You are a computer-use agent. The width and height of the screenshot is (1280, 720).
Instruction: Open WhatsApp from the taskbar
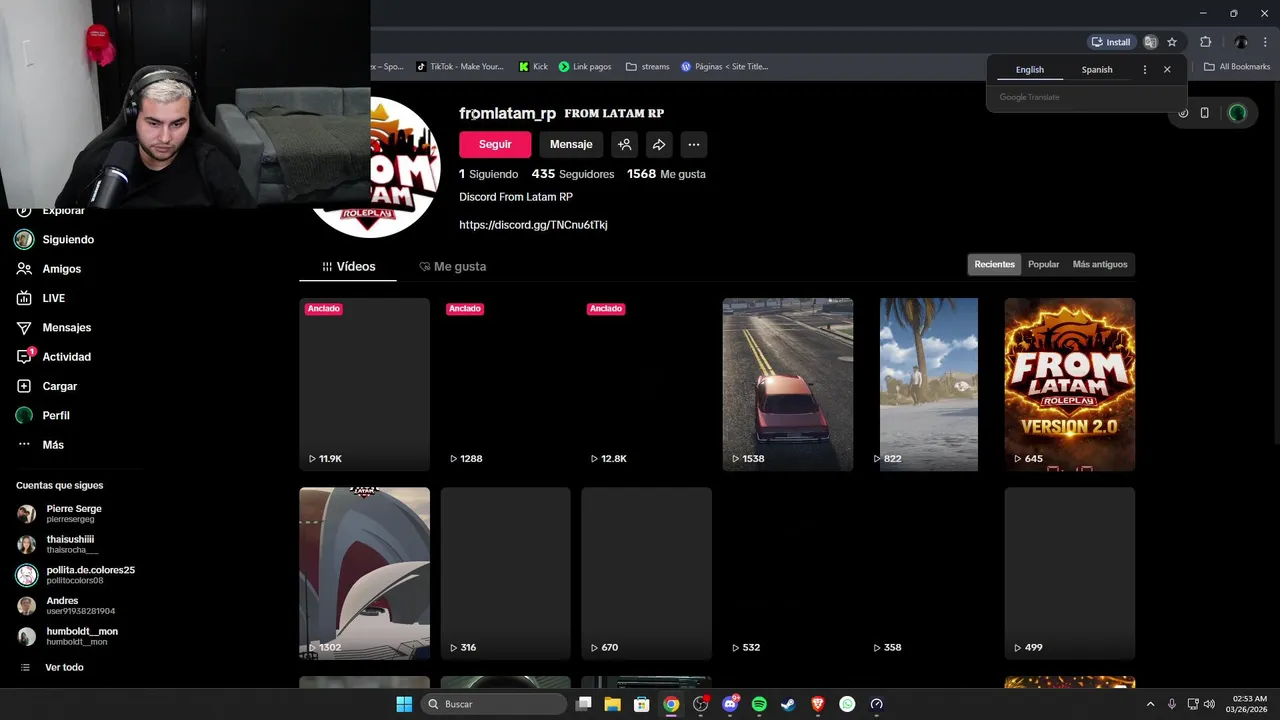coord(847,704)
